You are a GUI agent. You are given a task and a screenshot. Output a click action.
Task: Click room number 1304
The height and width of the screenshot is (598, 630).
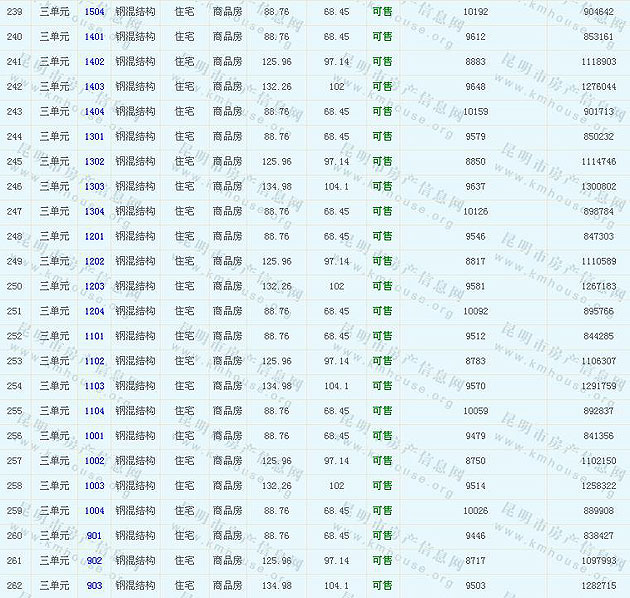click(x=94, y=212)
